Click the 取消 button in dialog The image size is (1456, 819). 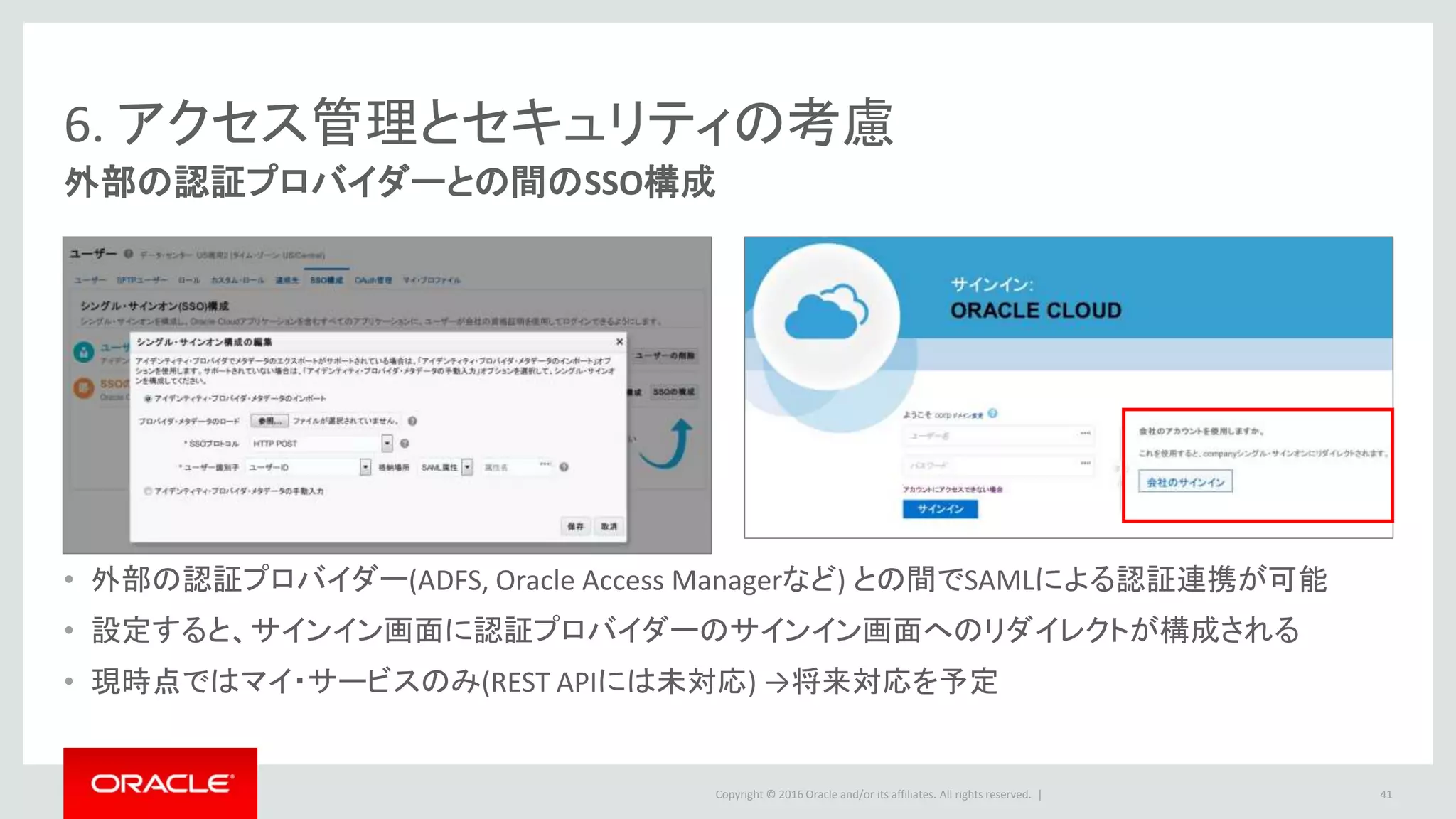(609, 526)
